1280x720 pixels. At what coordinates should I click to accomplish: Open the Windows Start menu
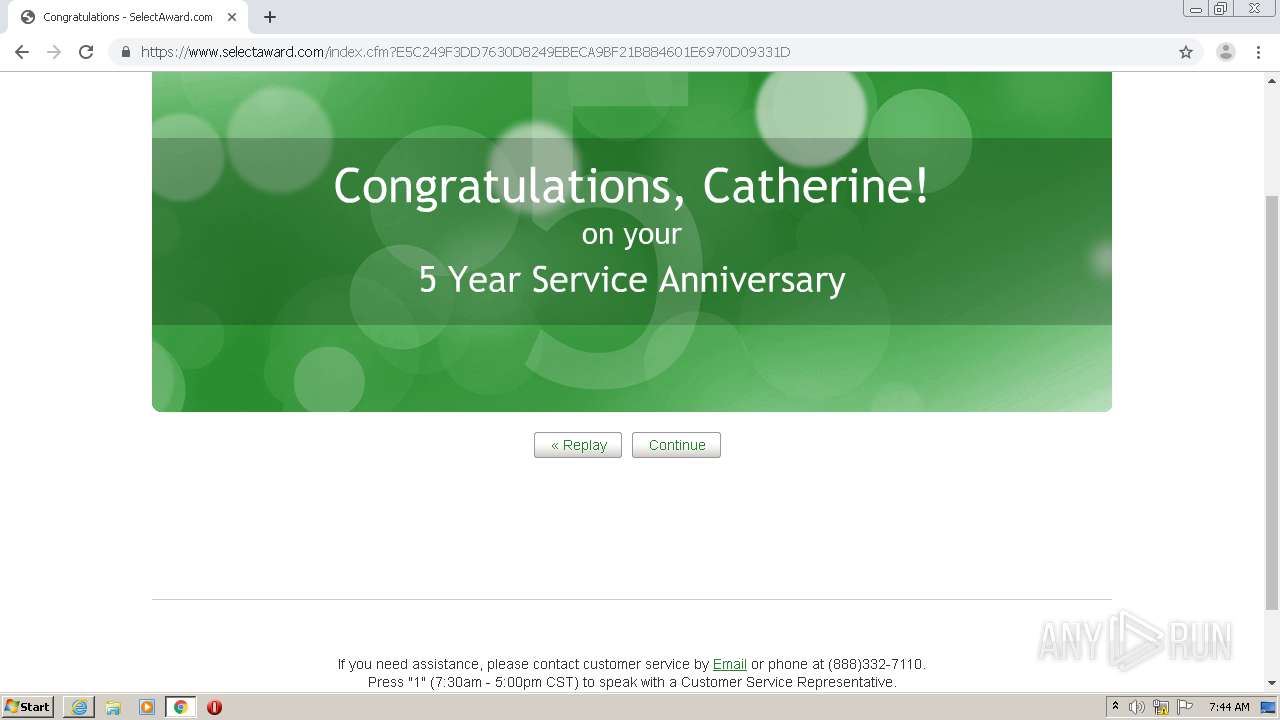point(28,707)
